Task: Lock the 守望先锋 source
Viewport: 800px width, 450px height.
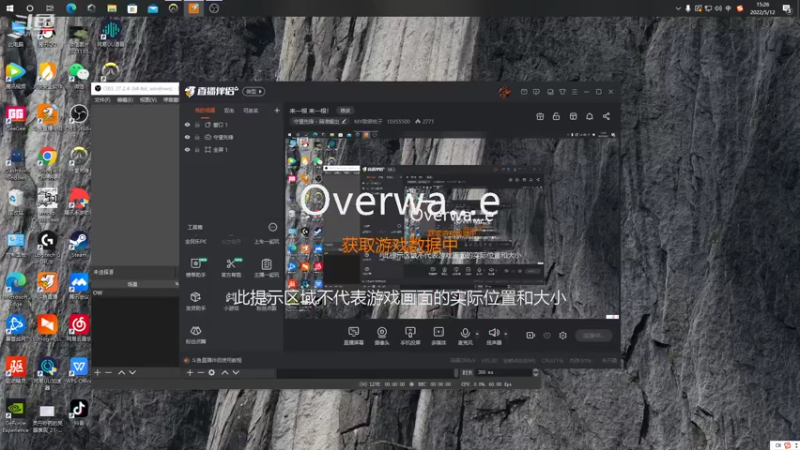Action: click(197, 137)
